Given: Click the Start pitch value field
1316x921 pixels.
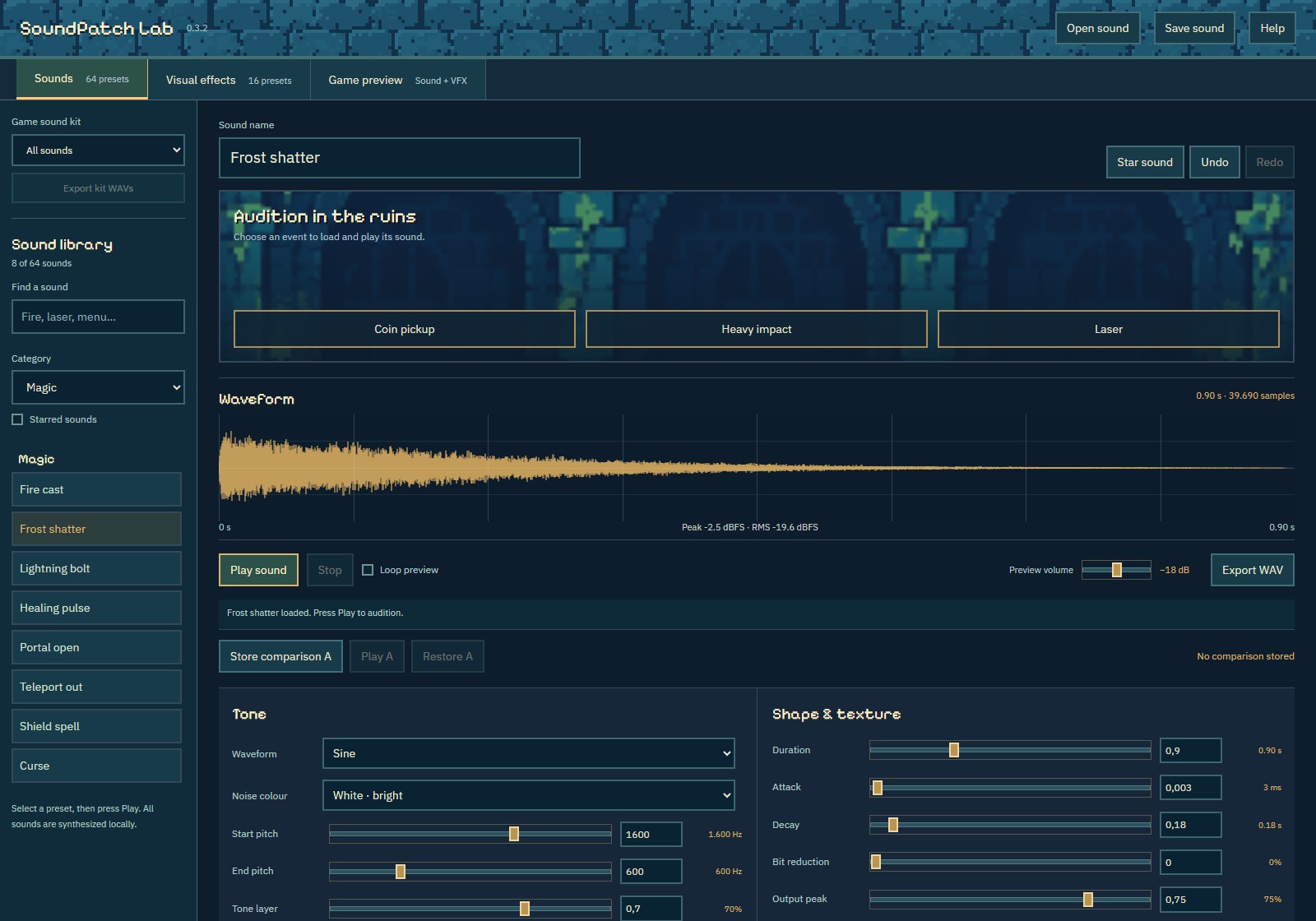Looking at the screenshot, I should [651, 834].
